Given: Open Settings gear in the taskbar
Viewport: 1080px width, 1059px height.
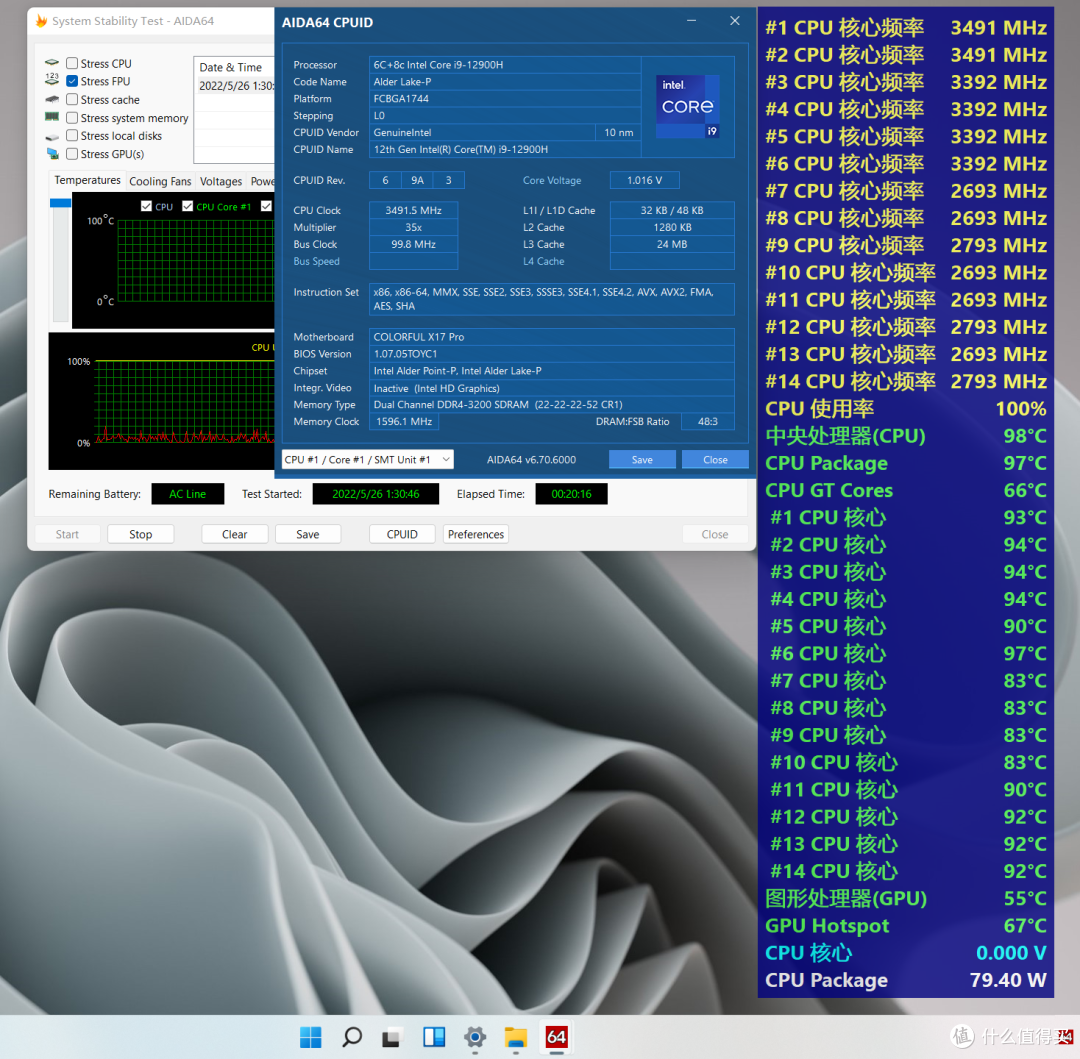Looking at the screenshot, I should pyautogui.click(x=475, y=1037).
